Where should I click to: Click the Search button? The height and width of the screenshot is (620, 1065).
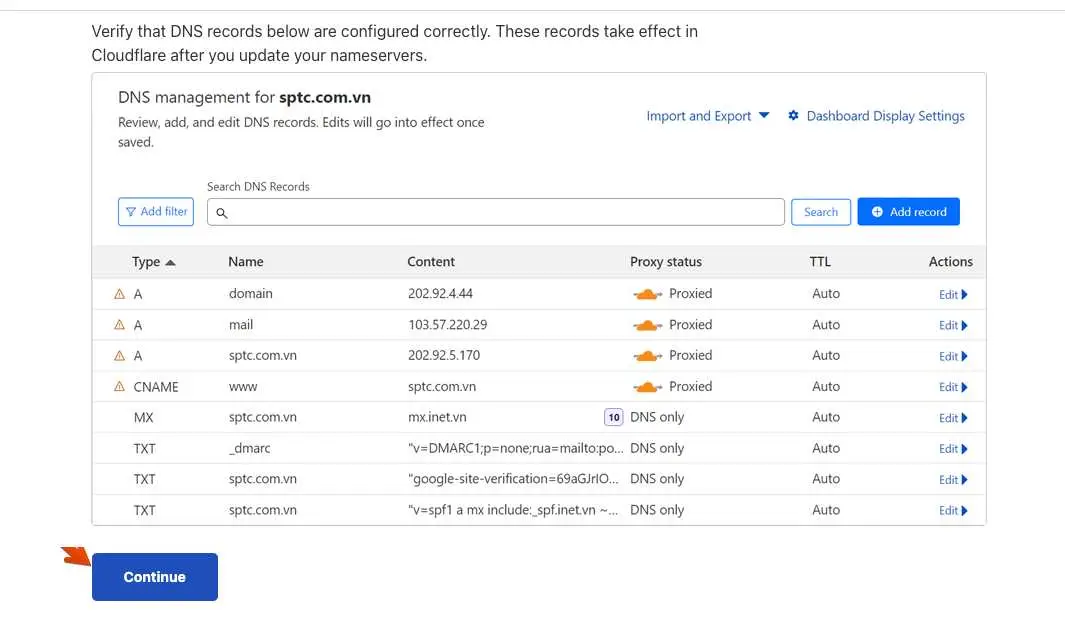point(820,212)
